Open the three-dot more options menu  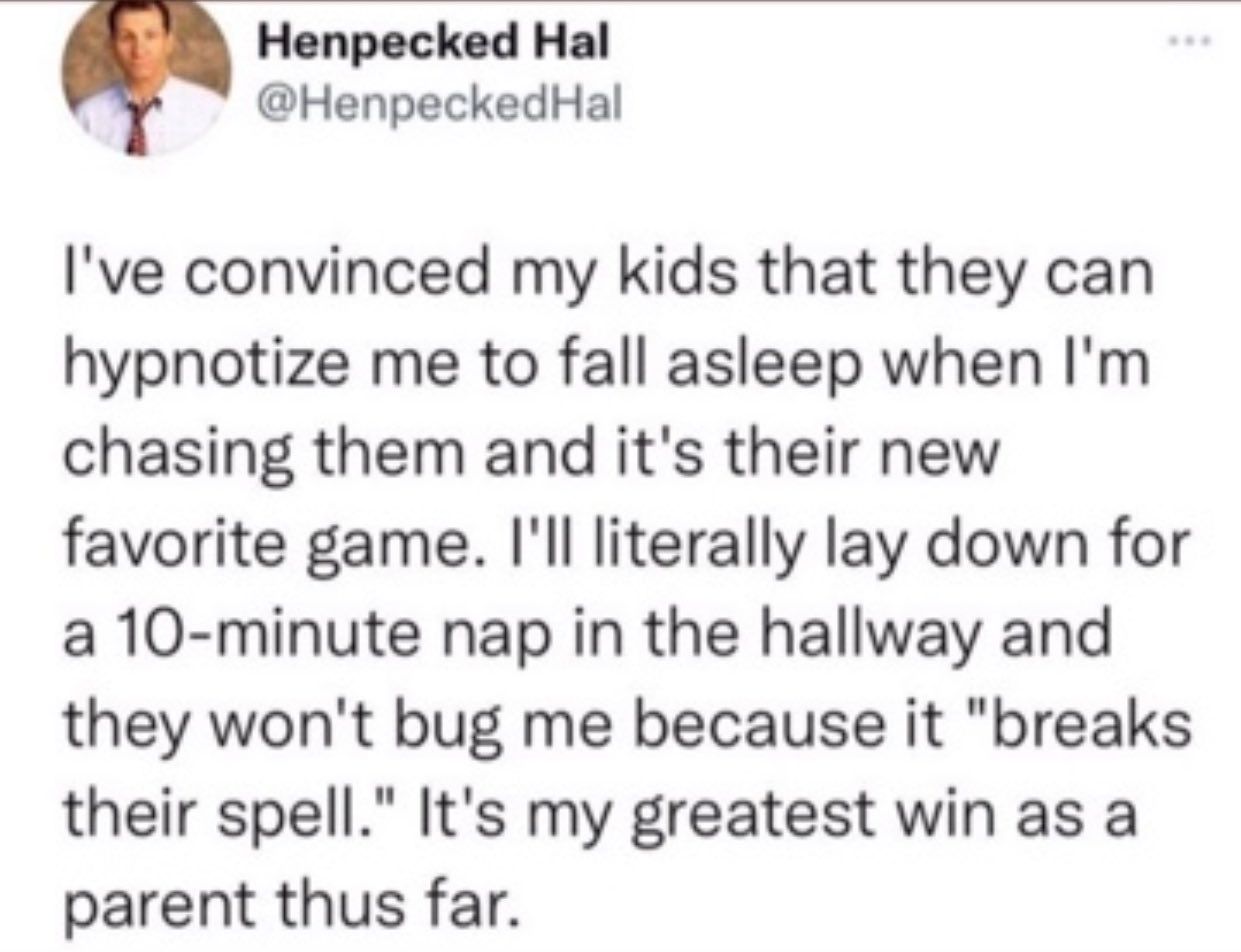pyautogui.click(x=1196, y=43)
